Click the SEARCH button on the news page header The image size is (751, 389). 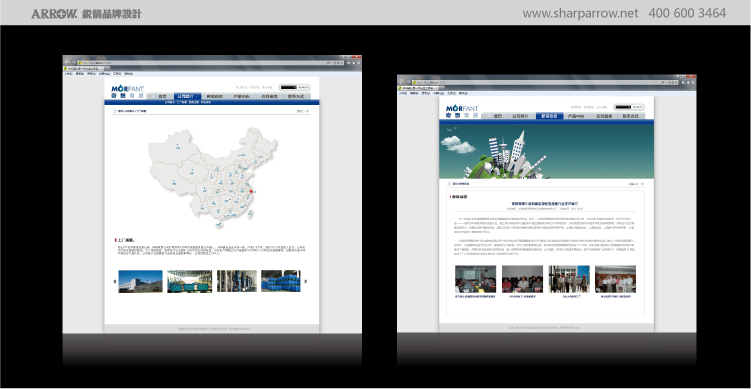coord(637,107)
